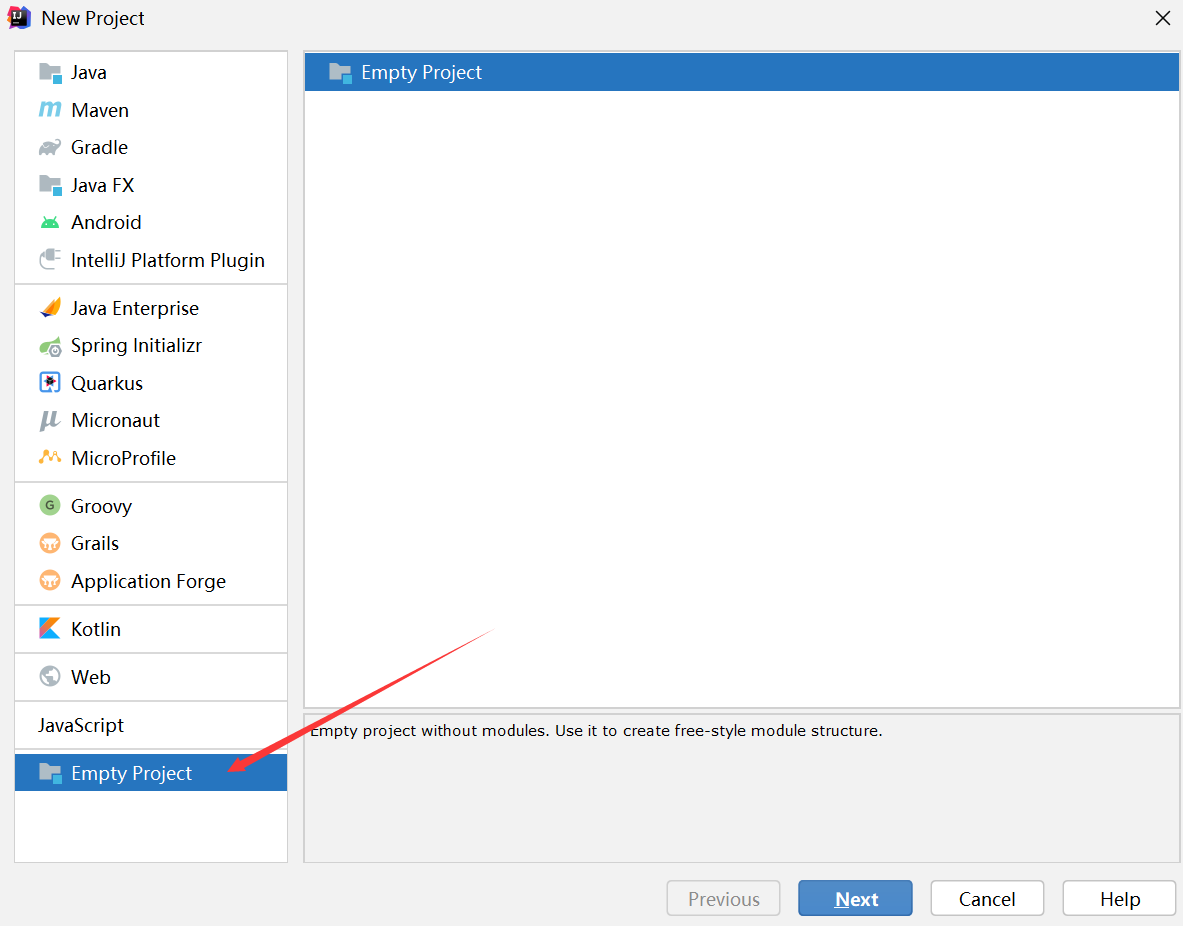Click the Application Forge icon
1183x926 pixels.
[50, 580]
